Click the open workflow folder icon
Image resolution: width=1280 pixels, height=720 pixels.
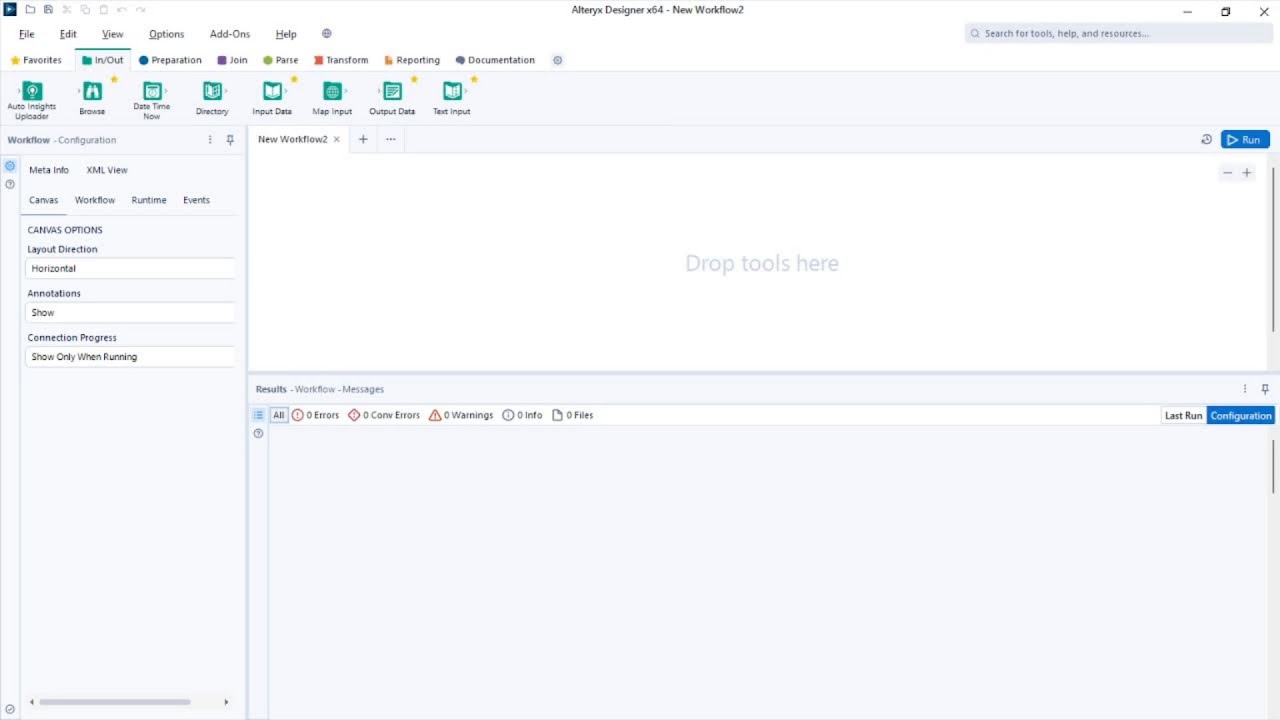30,10
